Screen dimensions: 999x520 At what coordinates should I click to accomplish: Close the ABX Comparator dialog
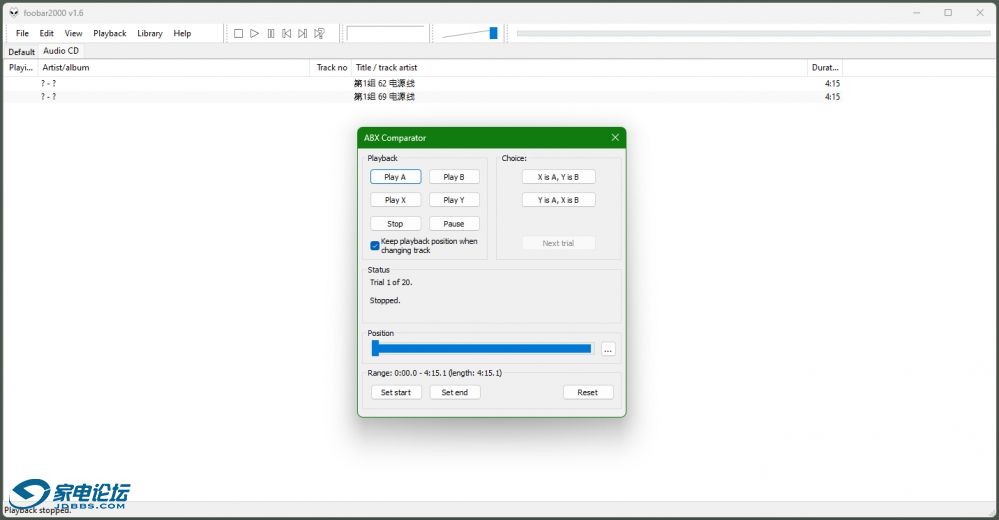tap(615, 138)
